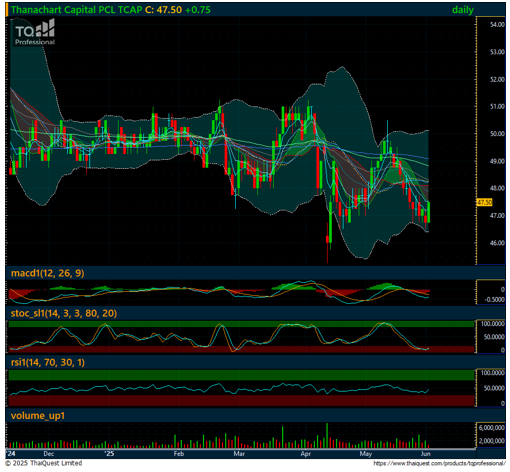Click the 'daily' timeframe label

tap(463, 10)
